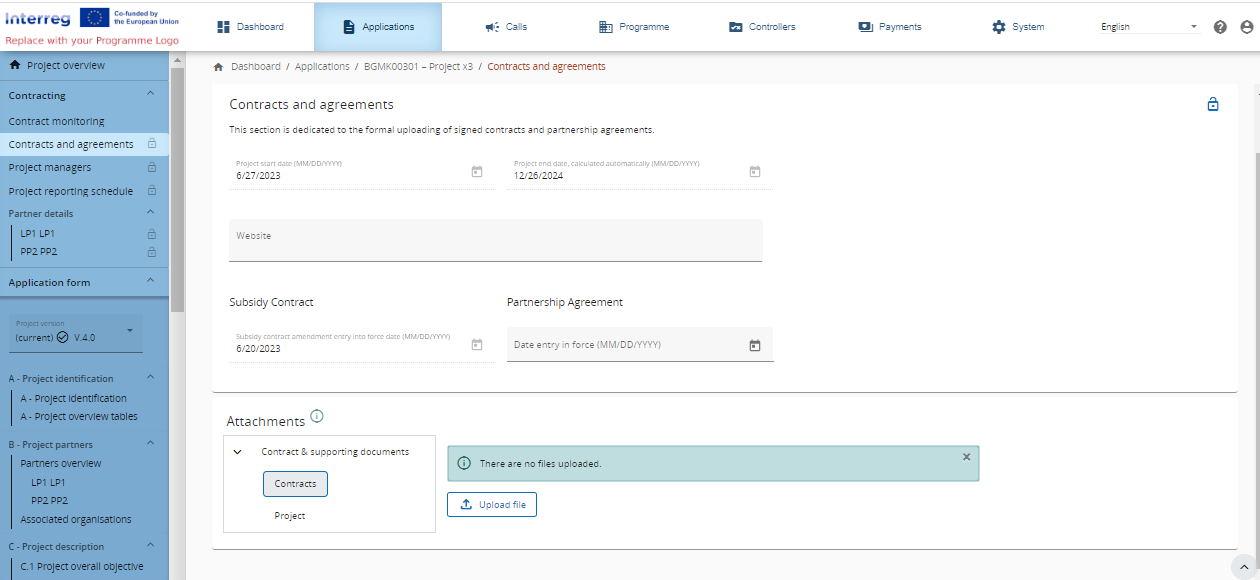
Task: Dismiss the no files uploaded notice
Action: point(966,457)
